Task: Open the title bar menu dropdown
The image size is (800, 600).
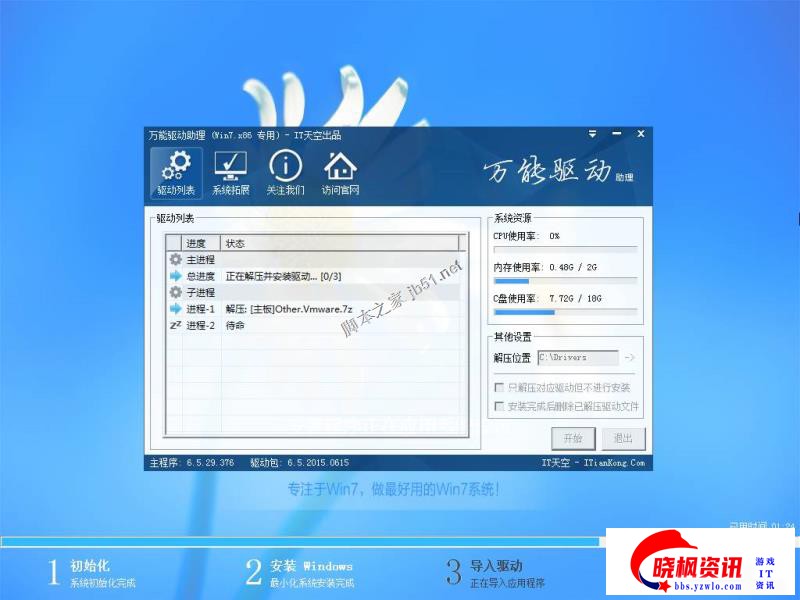Action: [x=594, y=135]
